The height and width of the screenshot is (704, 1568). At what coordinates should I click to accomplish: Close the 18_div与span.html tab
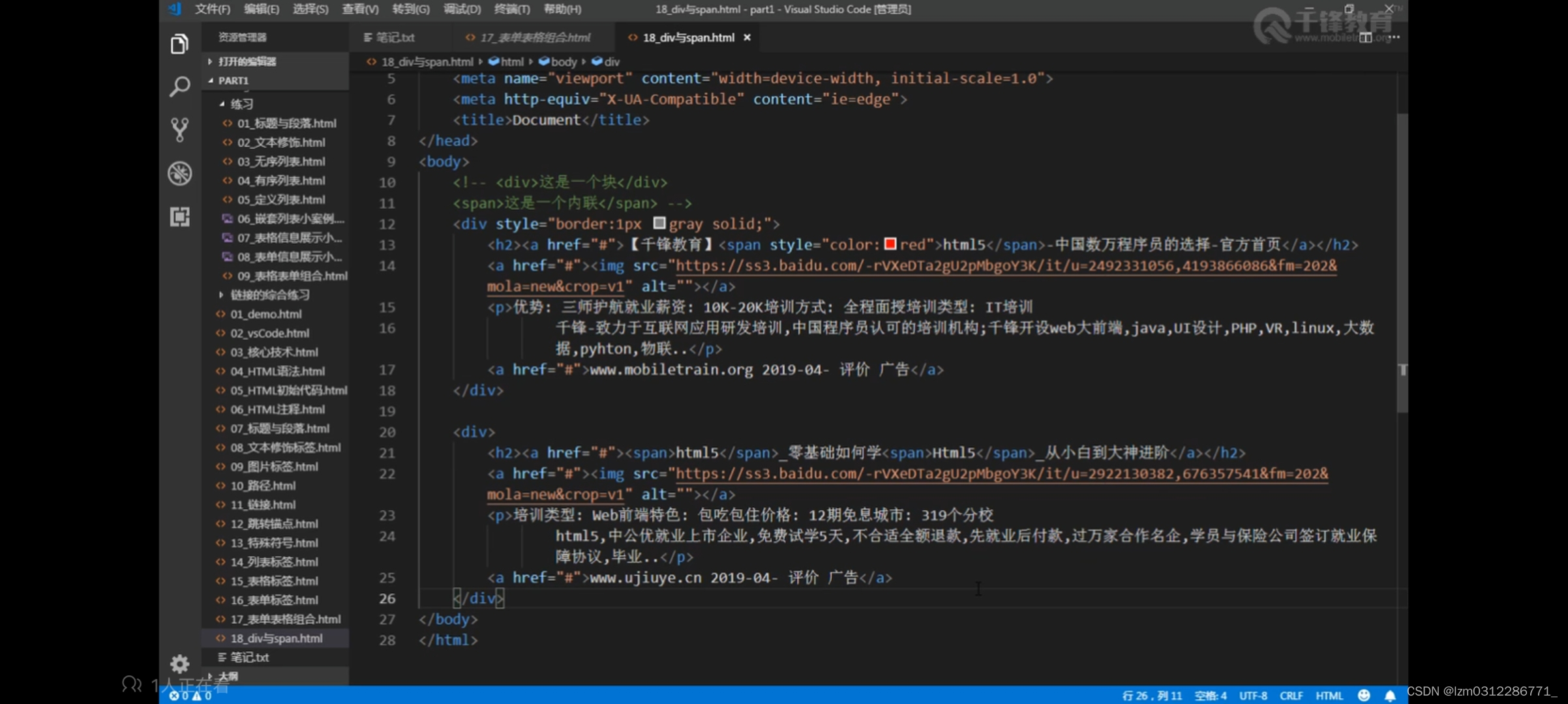point(747,38)
